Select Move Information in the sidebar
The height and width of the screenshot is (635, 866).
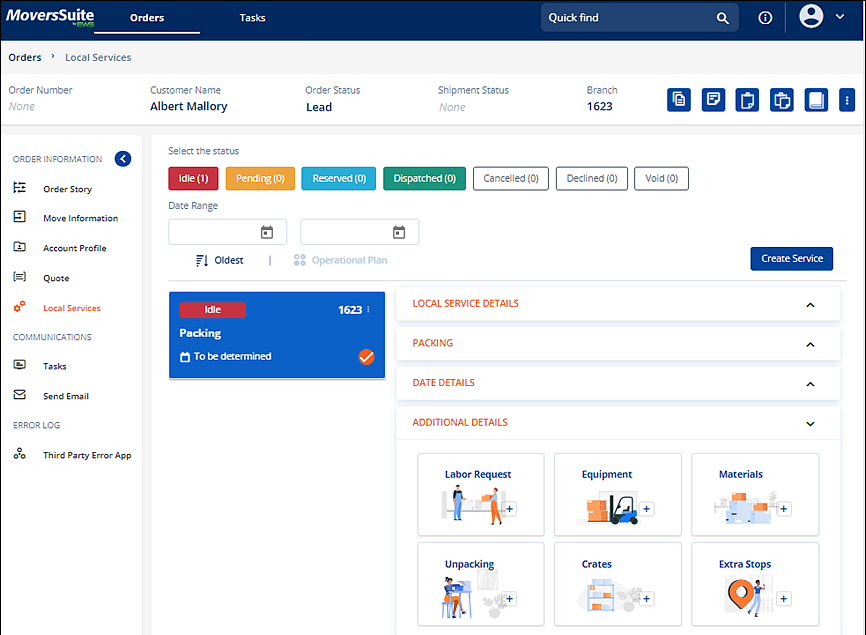(80, 217)
